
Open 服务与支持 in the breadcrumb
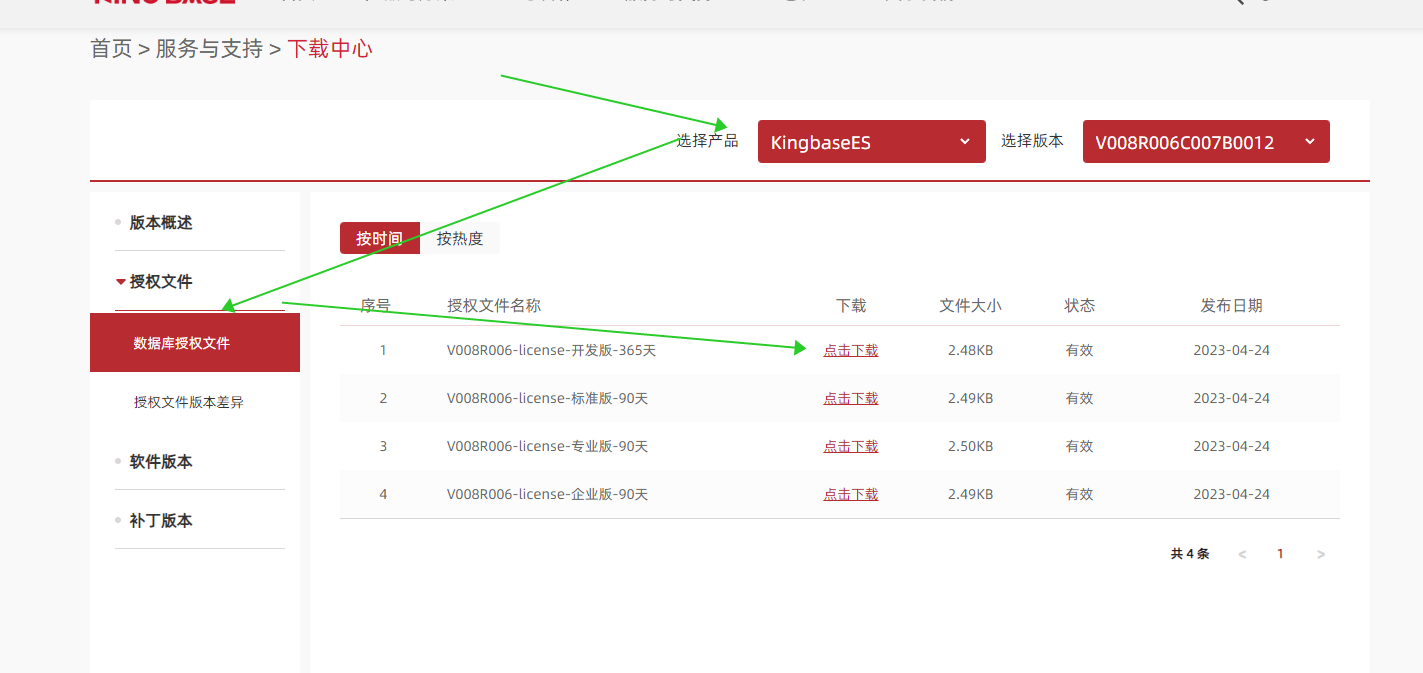[x=209, y=48]
